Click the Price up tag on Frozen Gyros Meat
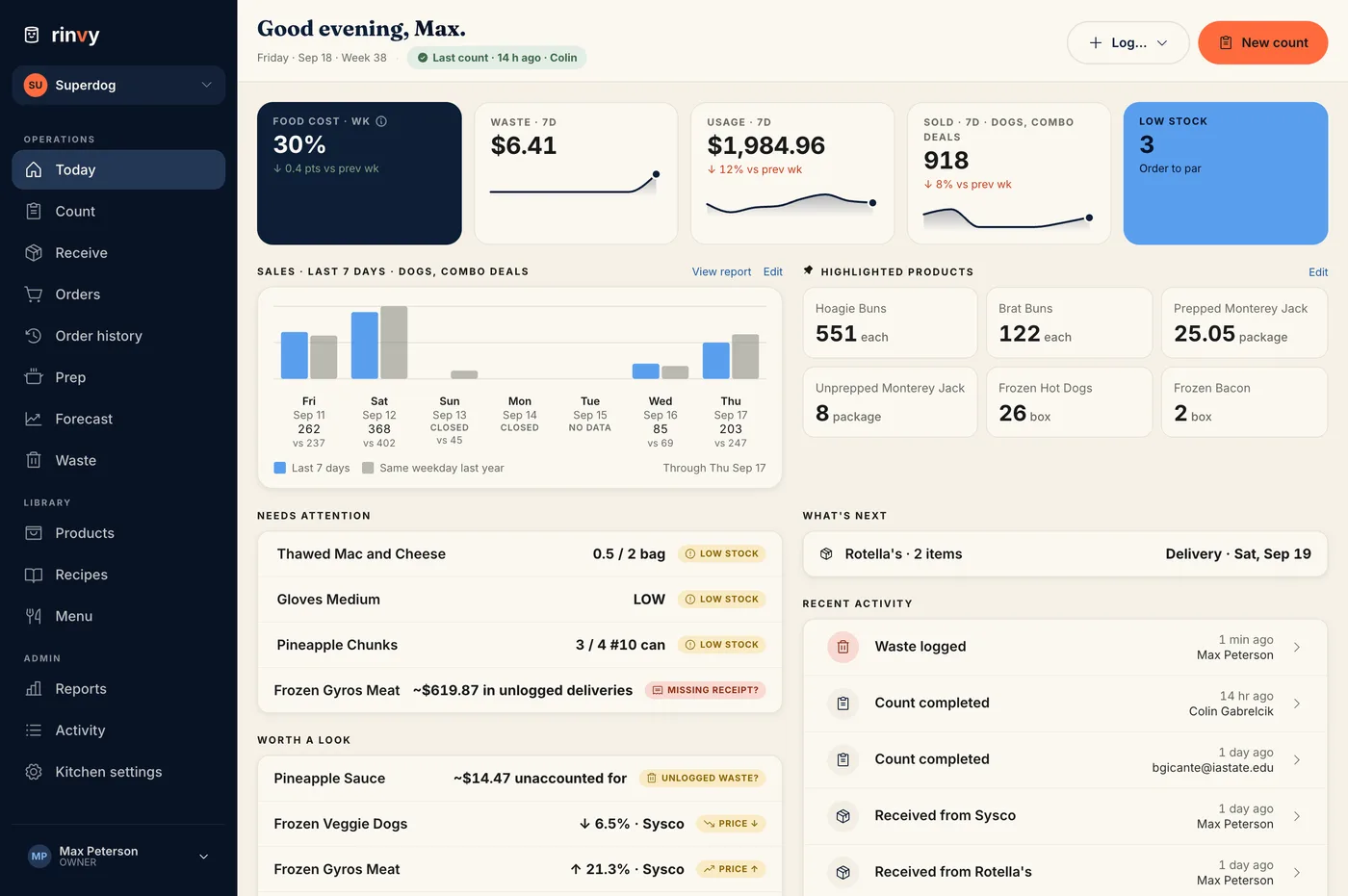This screenshot has width=1348, height=896. coord(731,869)
